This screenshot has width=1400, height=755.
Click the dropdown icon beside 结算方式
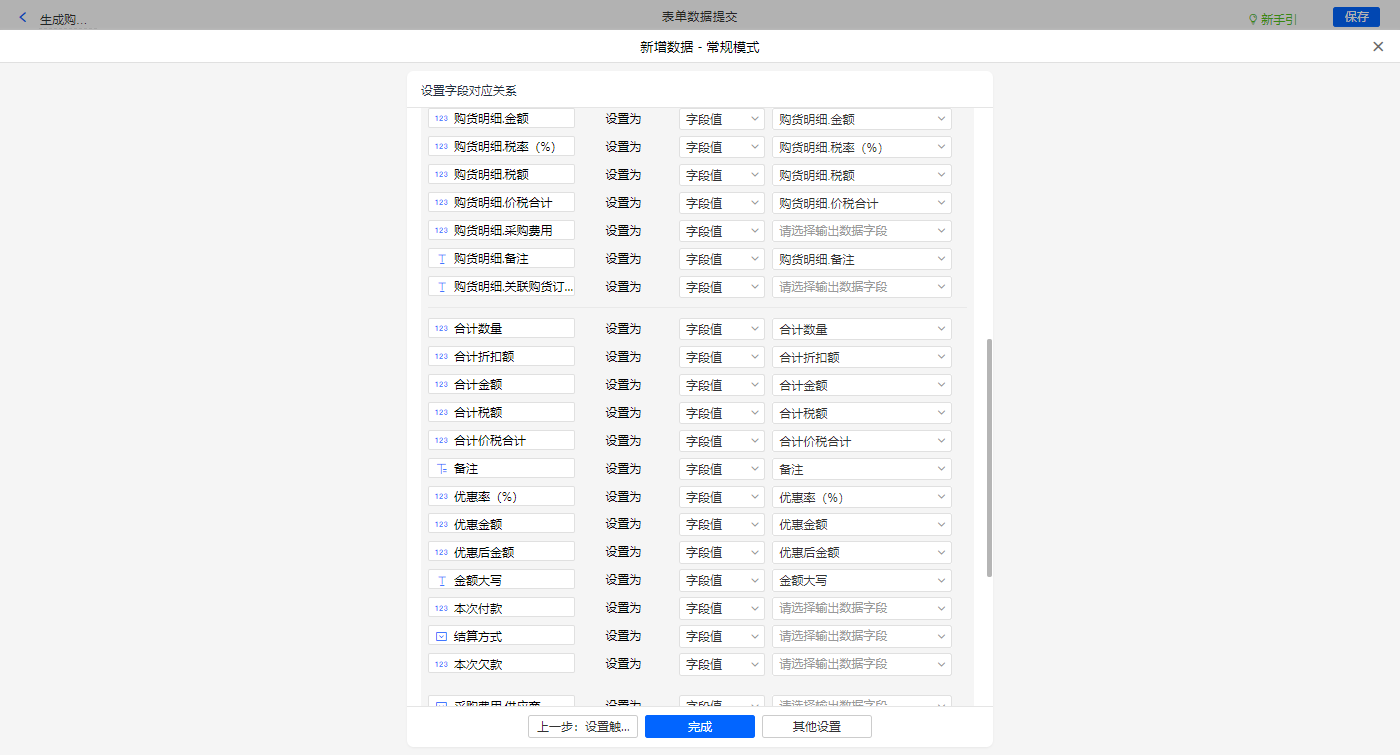(x=441, y=636)
